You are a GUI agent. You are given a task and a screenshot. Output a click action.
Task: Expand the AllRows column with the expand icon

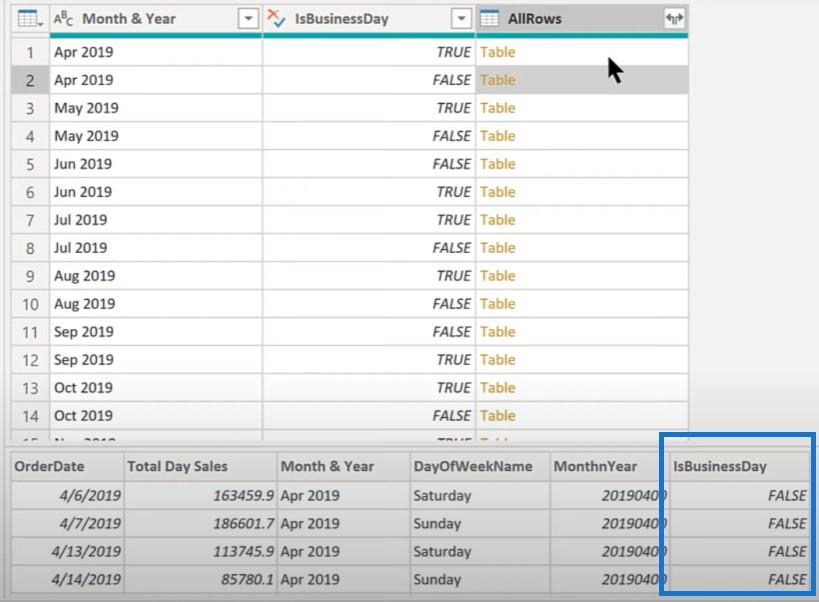[x=674, y=19]
